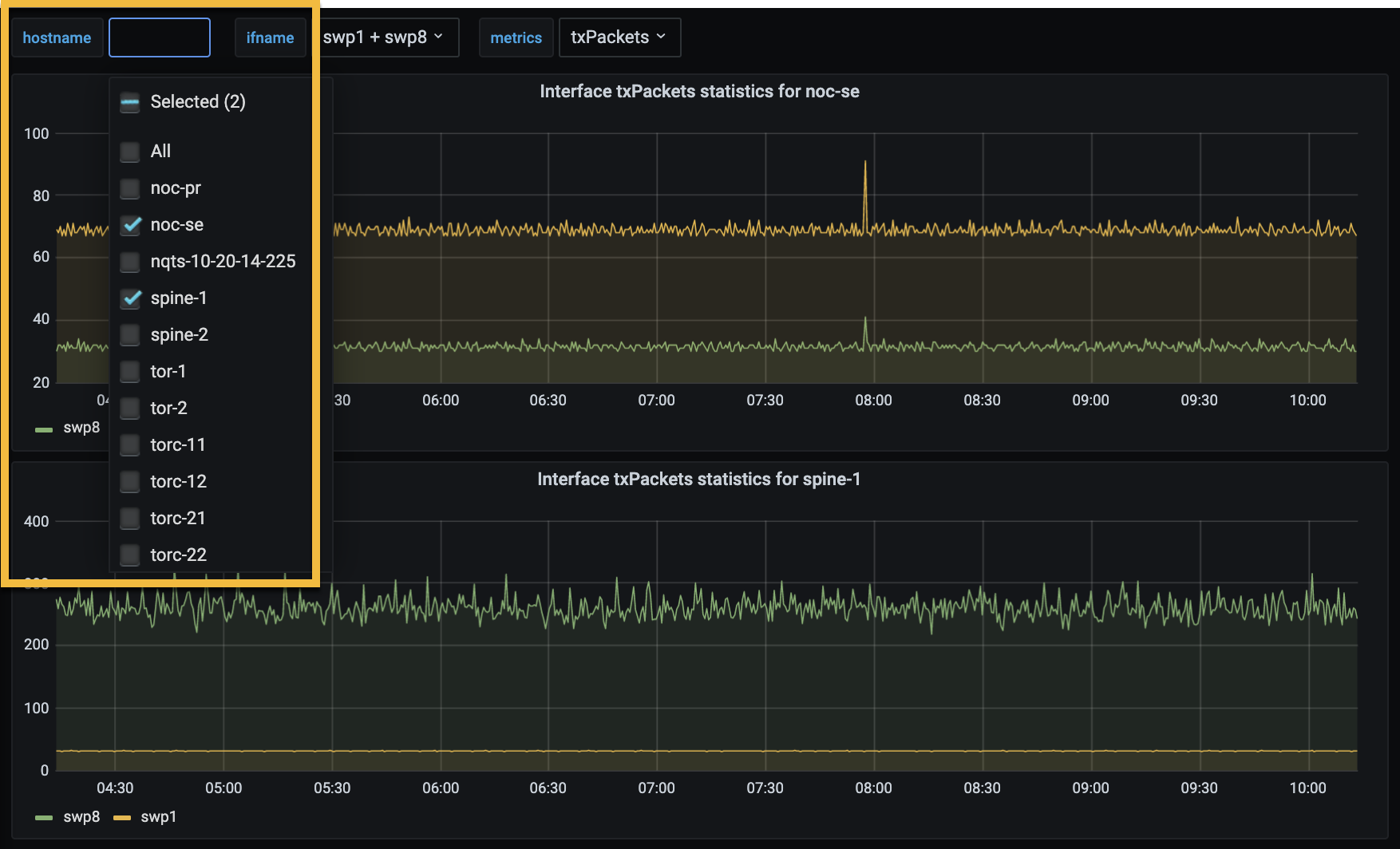Open the noc-se panel title menu
This screenshot has width=1400, height=849.
[x=699, y=92]
